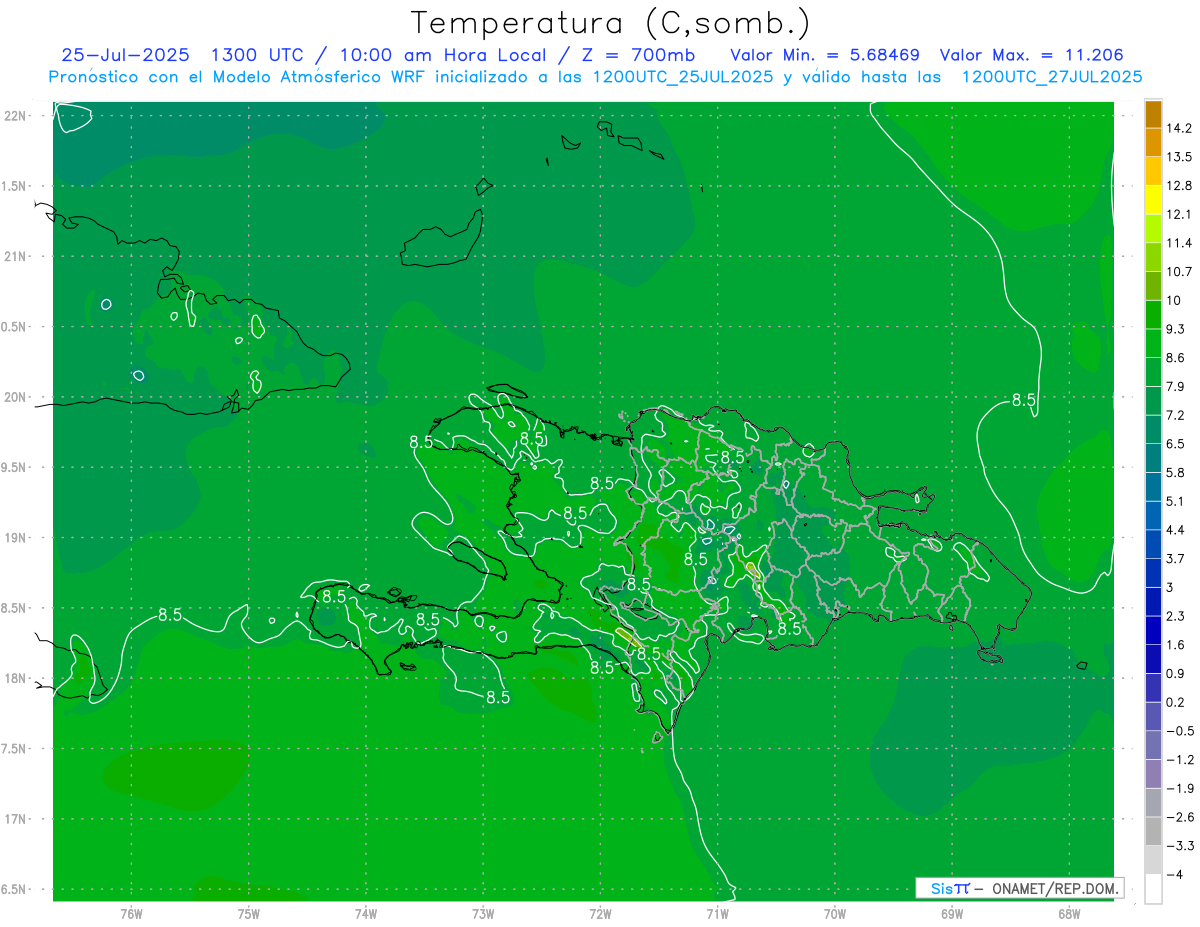Select the date "25-Jul-2025" in the header

click(125, 55)
